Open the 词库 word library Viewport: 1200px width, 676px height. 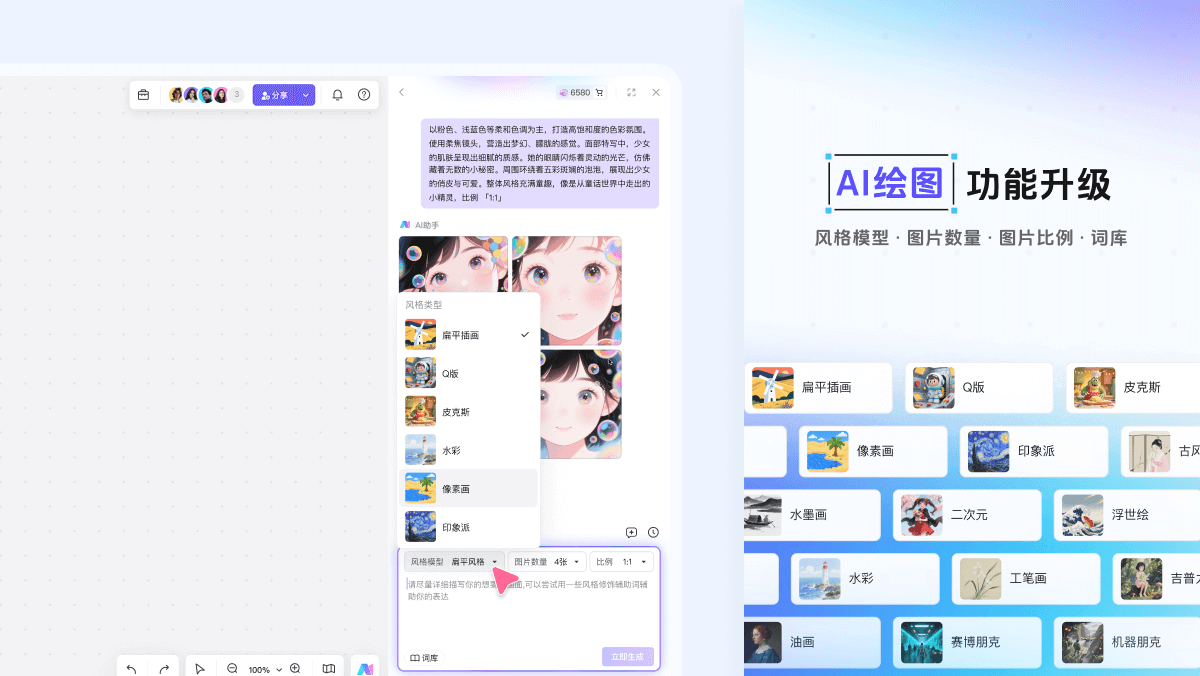pos(424,658)
